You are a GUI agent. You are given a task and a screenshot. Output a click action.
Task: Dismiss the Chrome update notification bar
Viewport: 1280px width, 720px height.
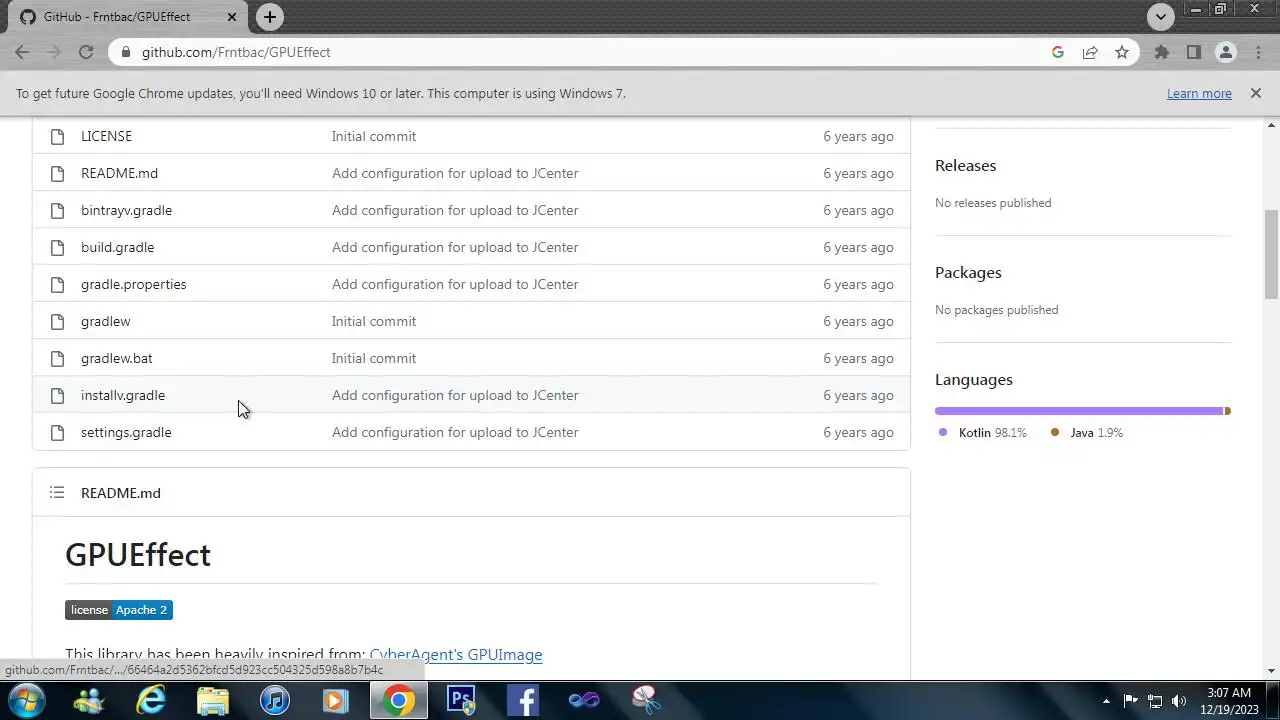pyautogui.click(x=1256, y=93)
